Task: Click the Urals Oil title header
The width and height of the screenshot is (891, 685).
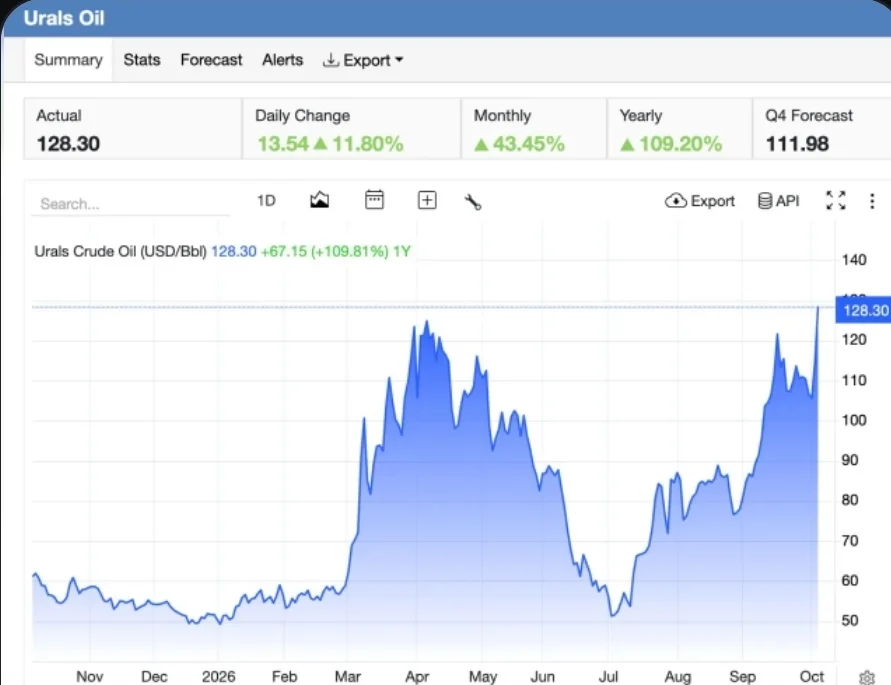Action: 64,18
